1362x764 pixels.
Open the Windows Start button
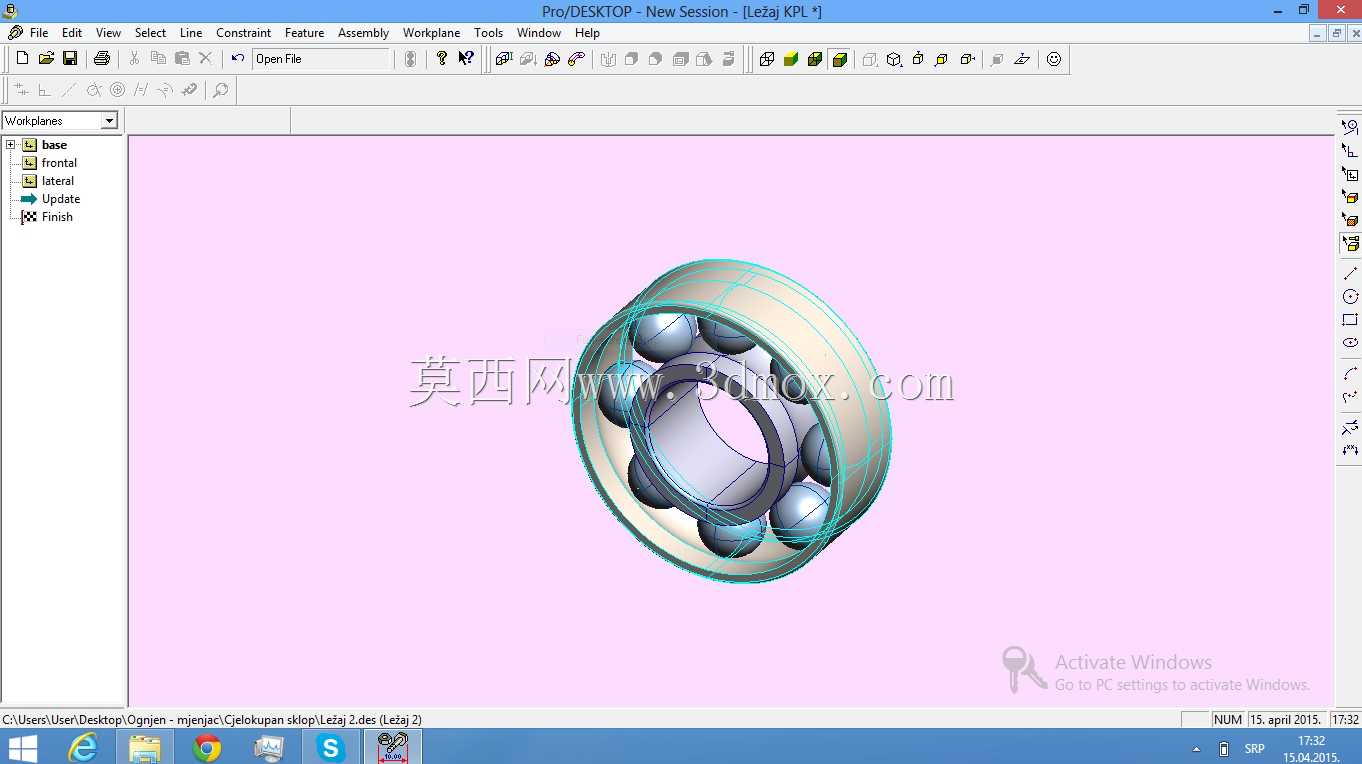(x=22, y=747)
